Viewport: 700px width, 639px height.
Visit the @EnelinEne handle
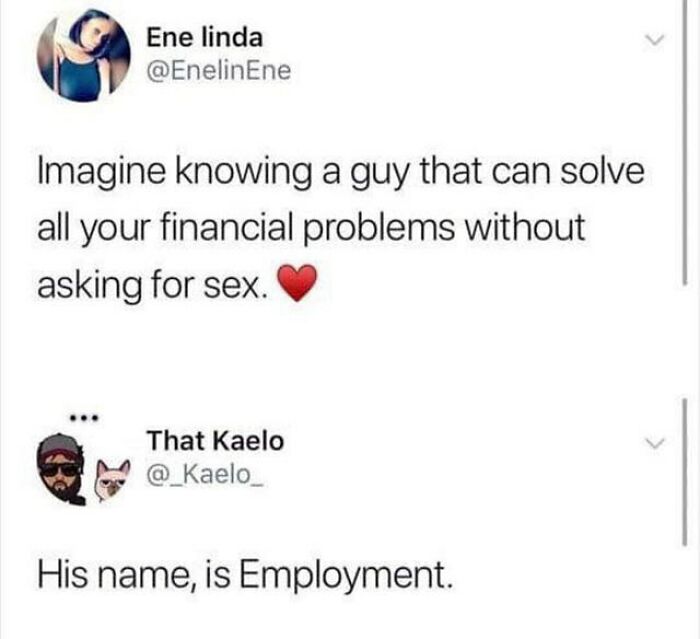tap(219, 71)
